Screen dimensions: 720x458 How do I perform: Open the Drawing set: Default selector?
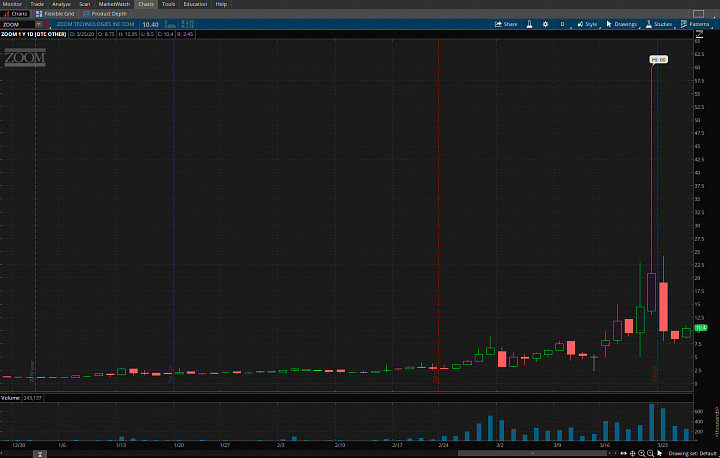point(692,454)
